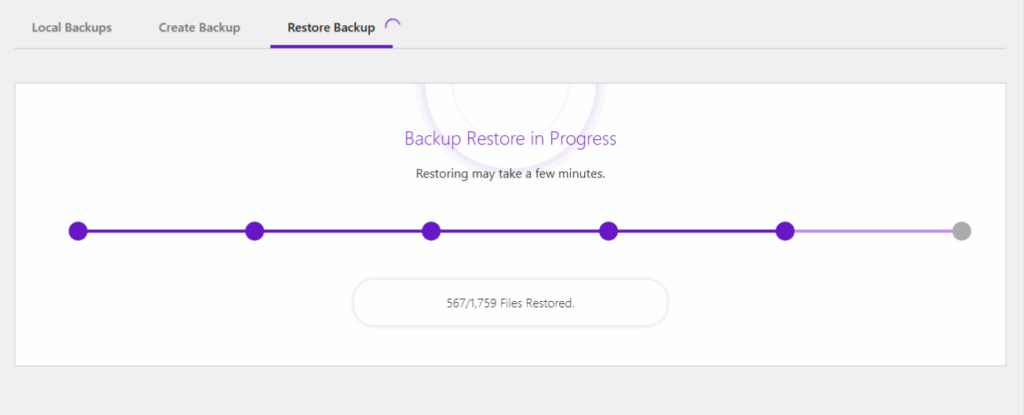The image size is (1024, 415).
Task: Select the Restore Backup tab
Action: coord(330,27)
